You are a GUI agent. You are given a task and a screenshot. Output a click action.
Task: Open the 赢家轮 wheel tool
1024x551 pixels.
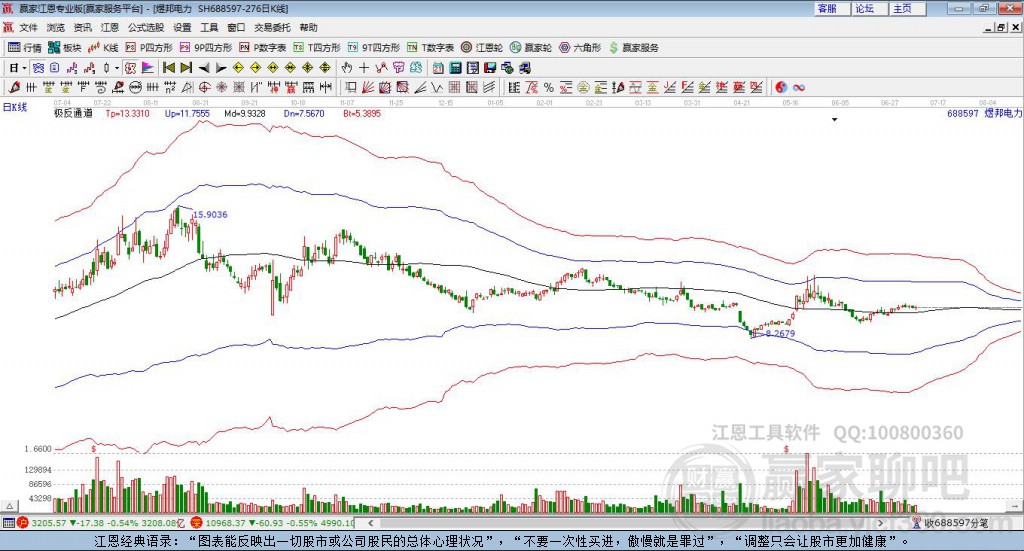point(531,48)
